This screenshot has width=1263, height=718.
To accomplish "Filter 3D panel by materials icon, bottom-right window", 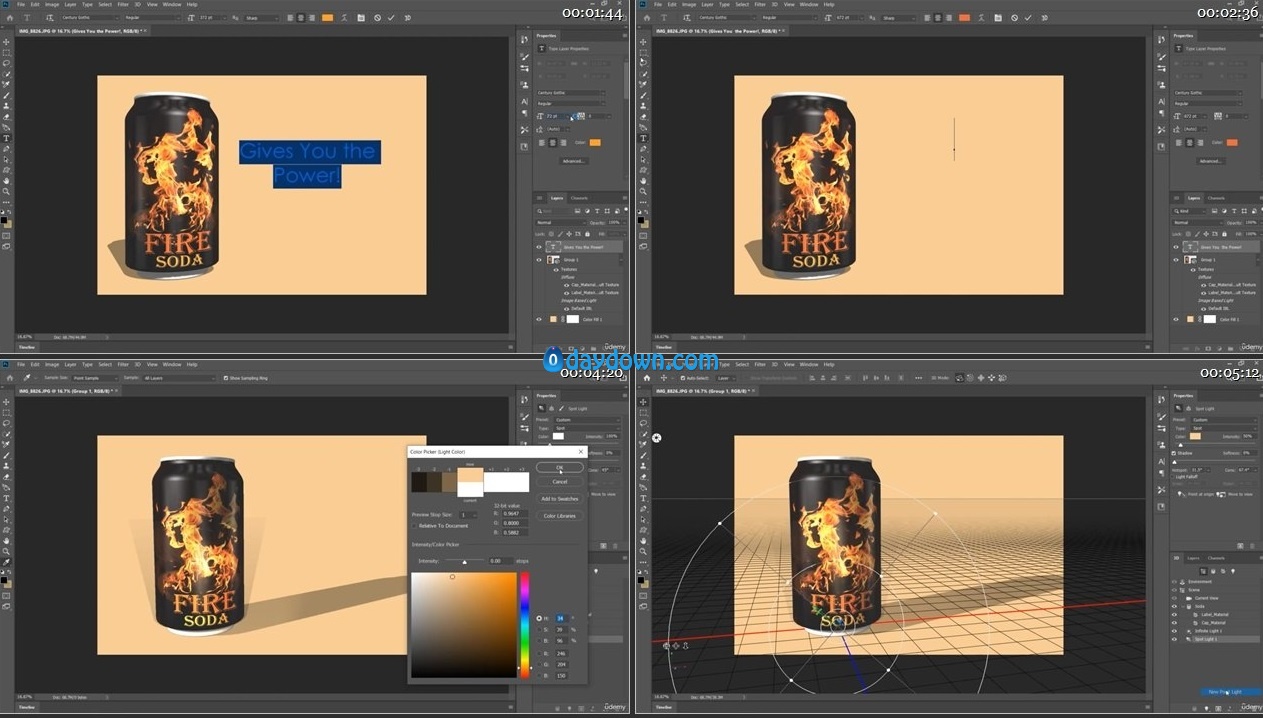I will click(x=1223, y=571).
